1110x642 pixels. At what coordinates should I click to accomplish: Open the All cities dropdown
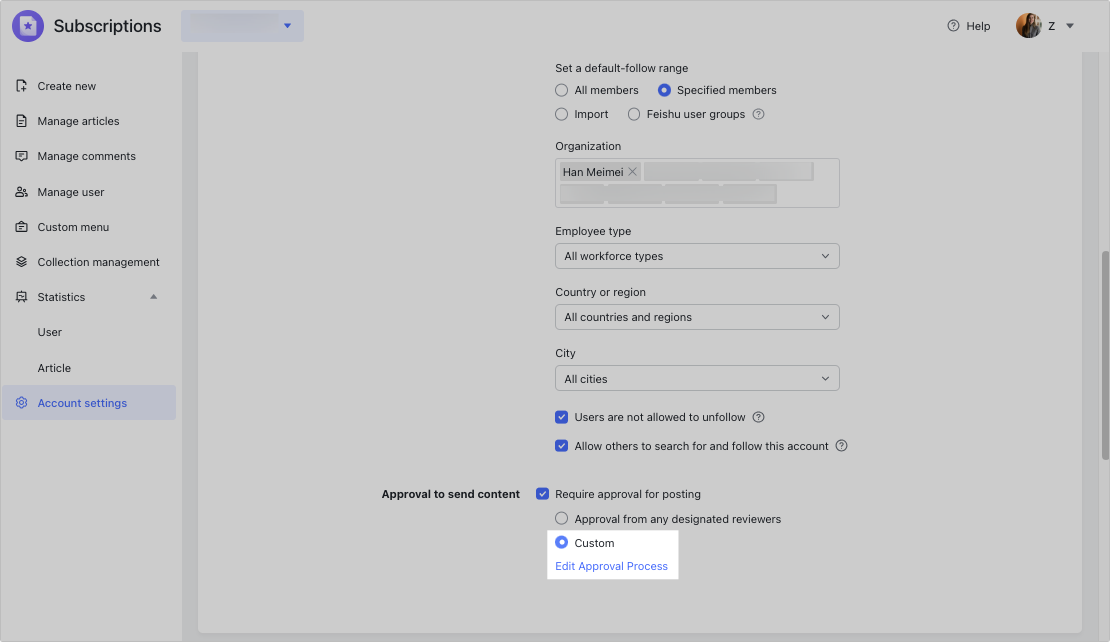point(697,379)
